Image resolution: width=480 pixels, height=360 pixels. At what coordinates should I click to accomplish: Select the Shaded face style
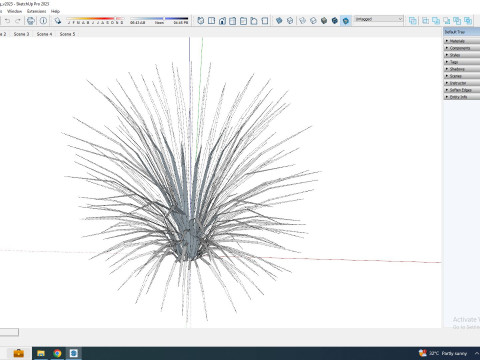coord(324,21)
